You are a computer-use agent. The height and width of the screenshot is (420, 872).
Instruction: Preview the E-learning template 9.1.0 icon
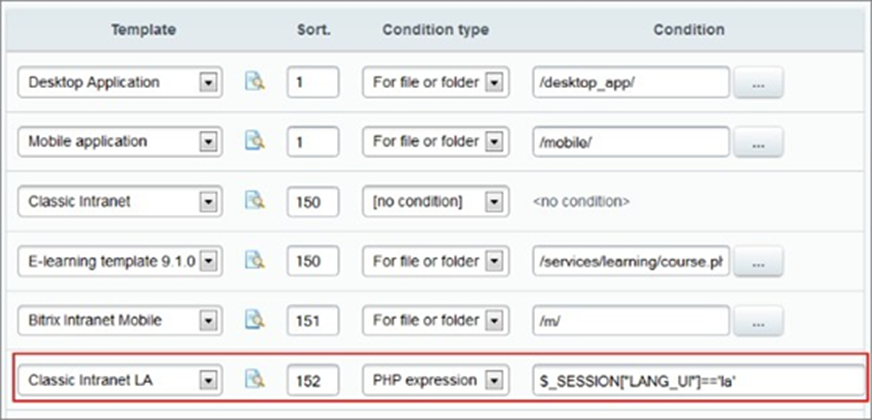click(254, 261)
